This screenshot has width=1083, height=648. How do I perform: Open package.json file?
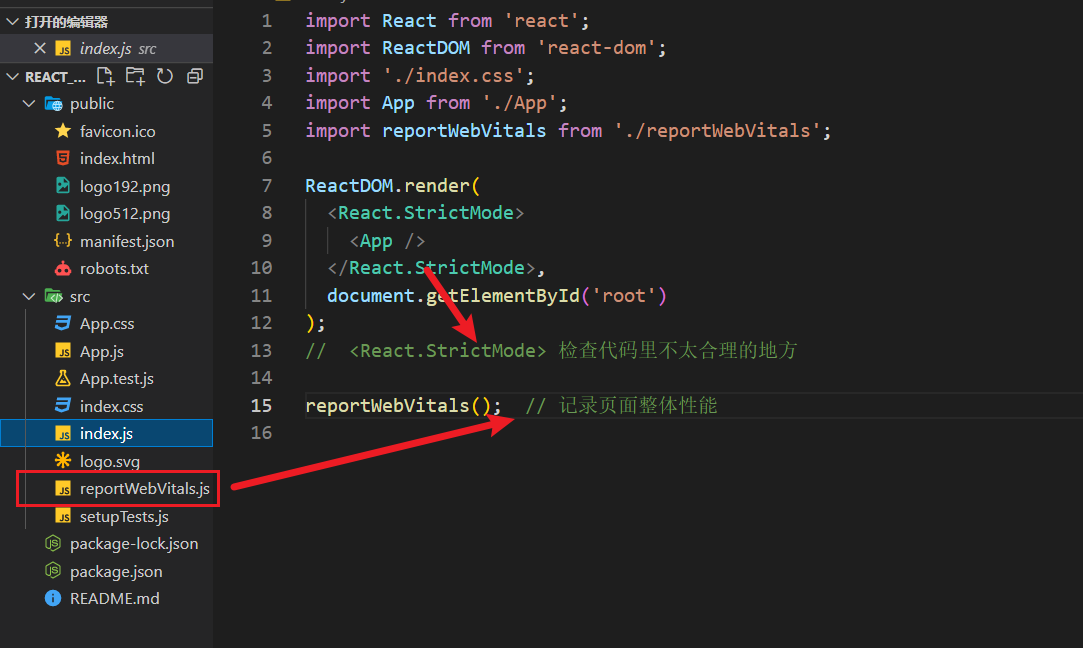pos(116,572)
